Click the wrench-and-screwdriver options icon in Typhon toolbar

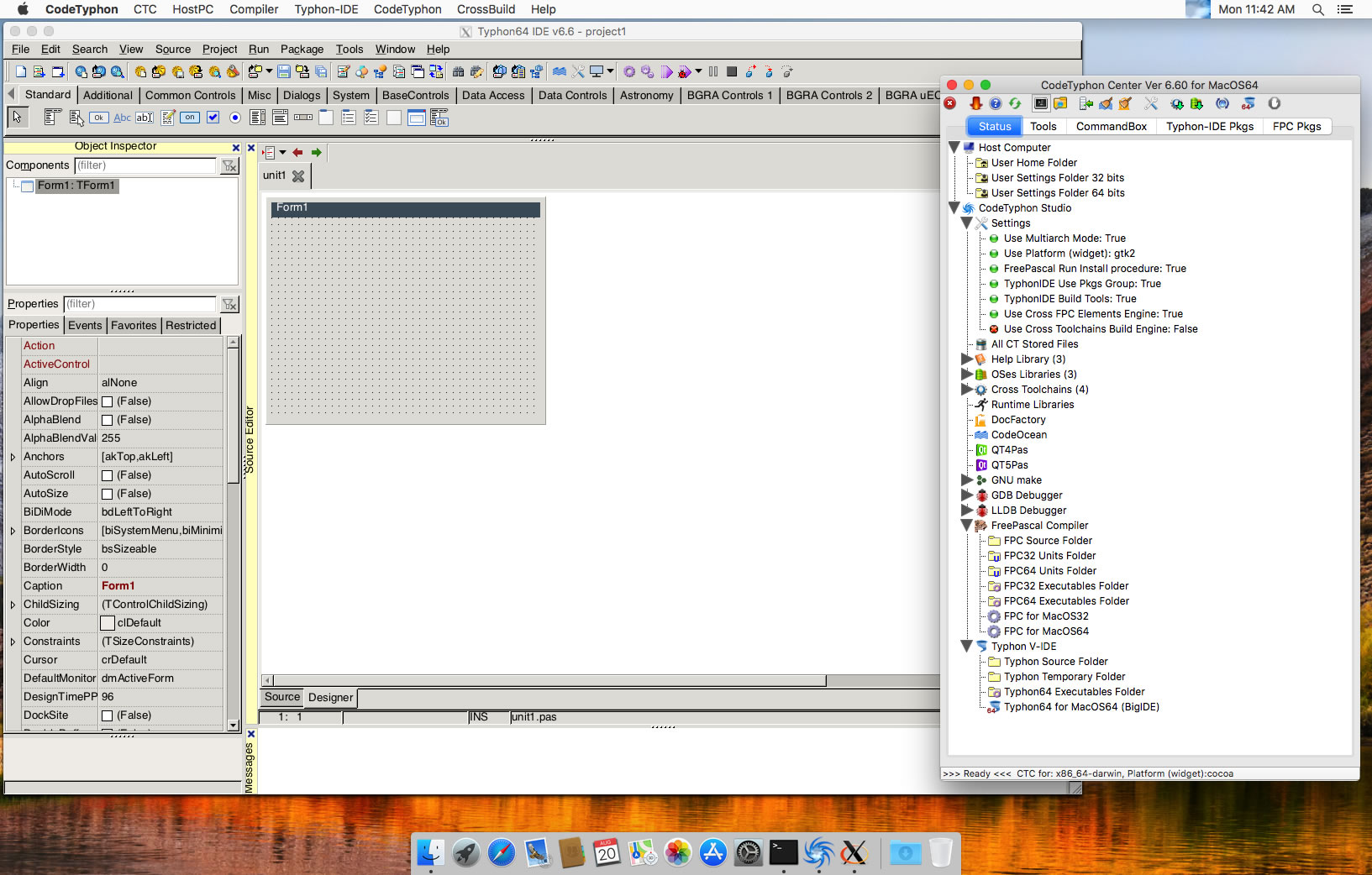pos(578,72)
